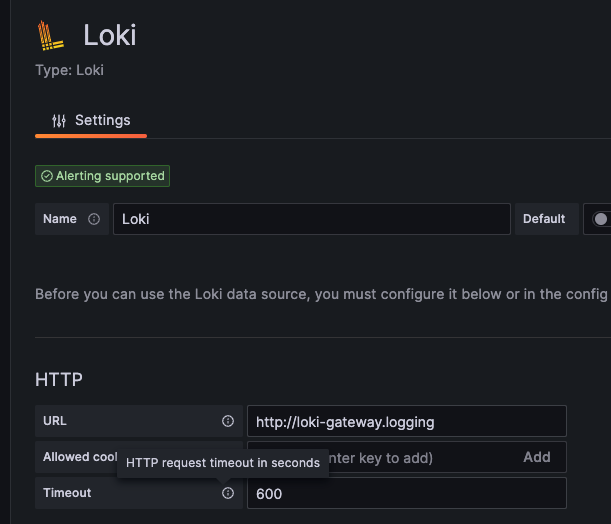Click the HTTP section heading
Viewport: 611px width, 524px height.
[x=59, y=380]
